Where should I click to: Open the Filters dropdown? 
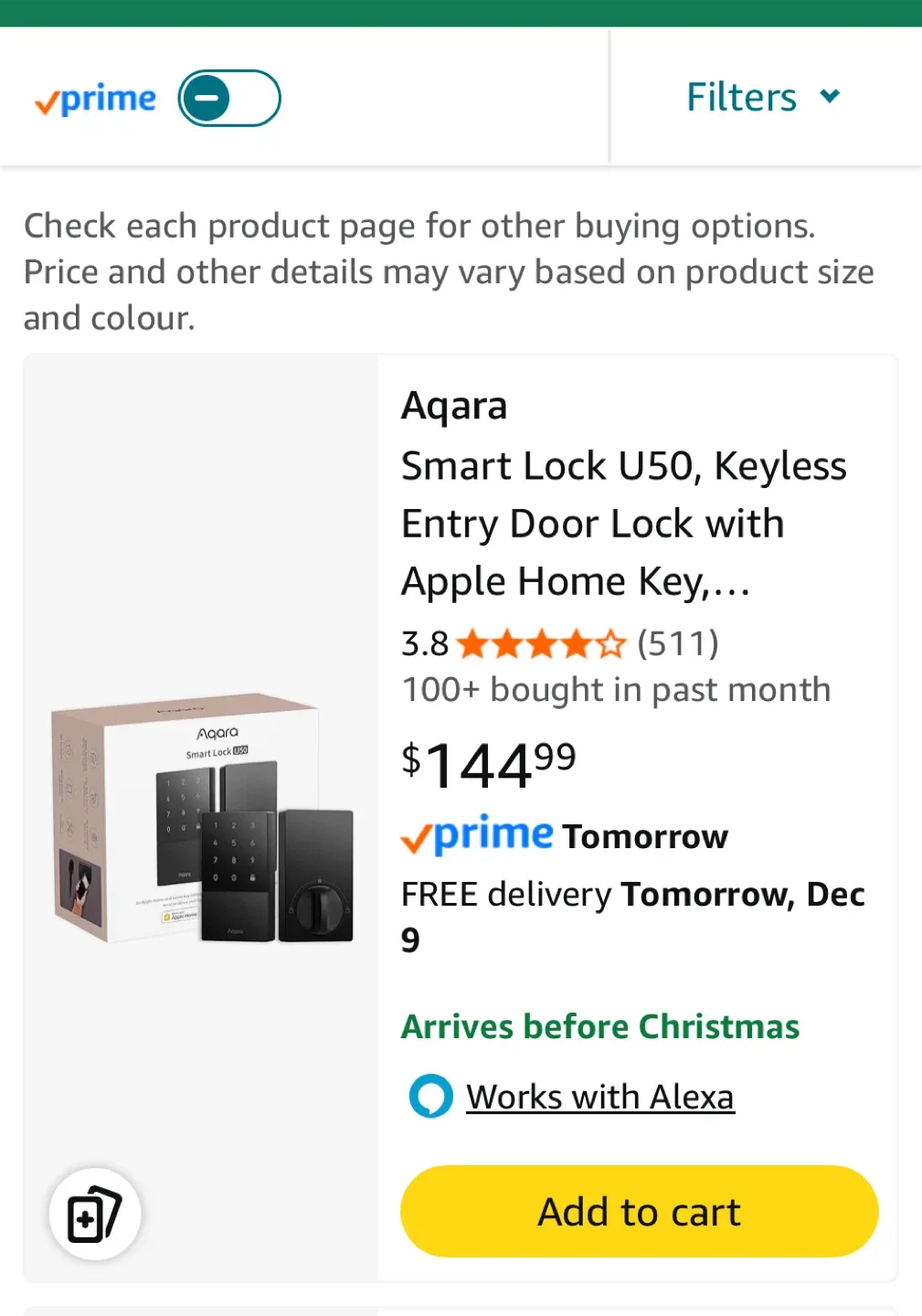click(x=740, y=97)
